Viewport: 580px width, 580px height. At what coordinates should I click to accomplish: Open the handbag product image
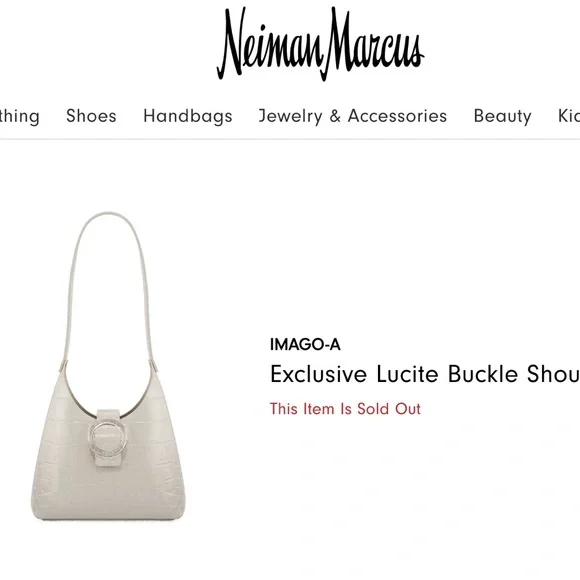[108, 366]
